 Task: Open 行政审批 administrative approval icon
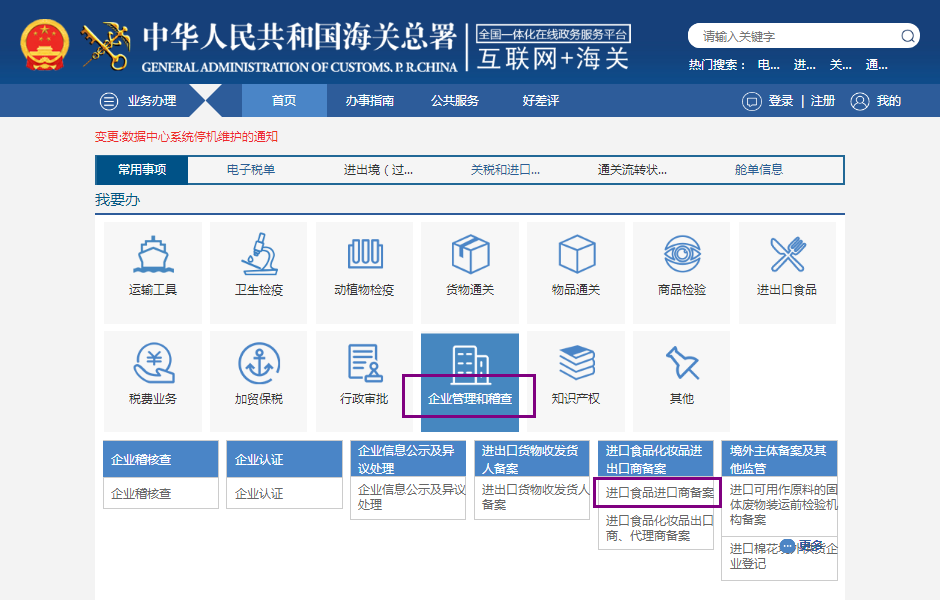coord(363,365)
